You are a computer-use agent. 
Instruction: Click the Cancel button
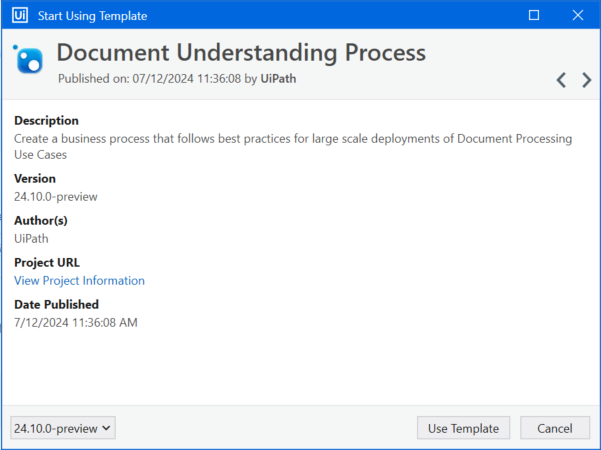coord(555,428)
